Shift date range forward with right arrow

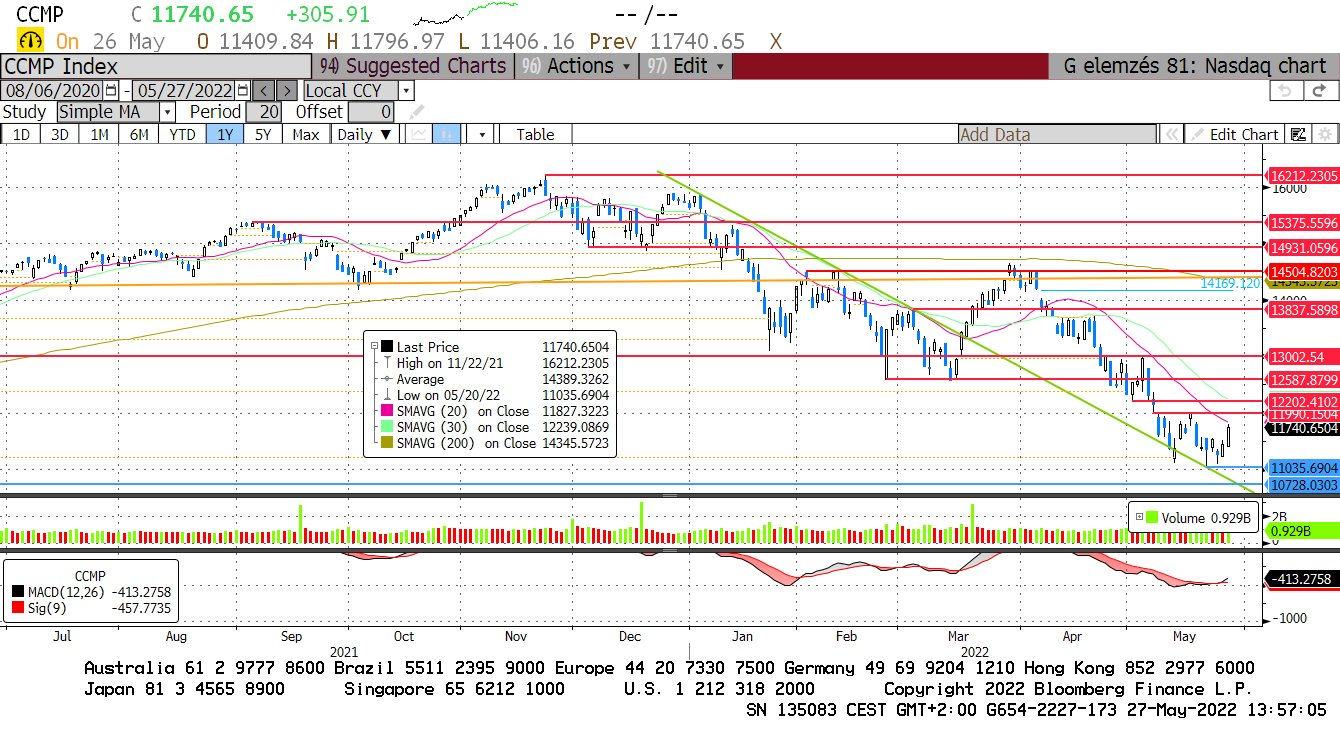tap(286, 90)
